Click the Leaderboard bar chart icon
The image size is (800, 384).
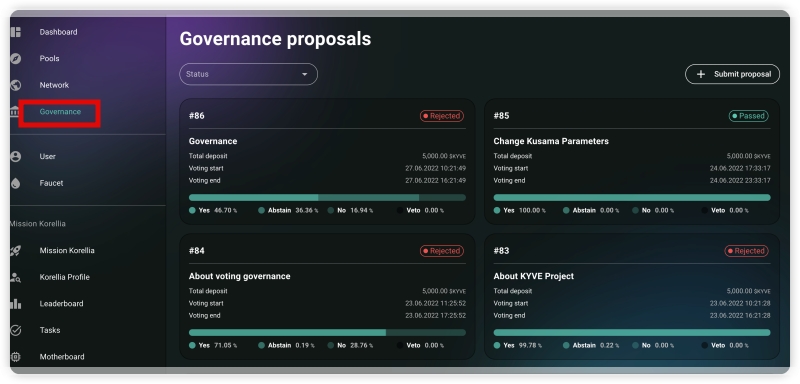point(16,304)
